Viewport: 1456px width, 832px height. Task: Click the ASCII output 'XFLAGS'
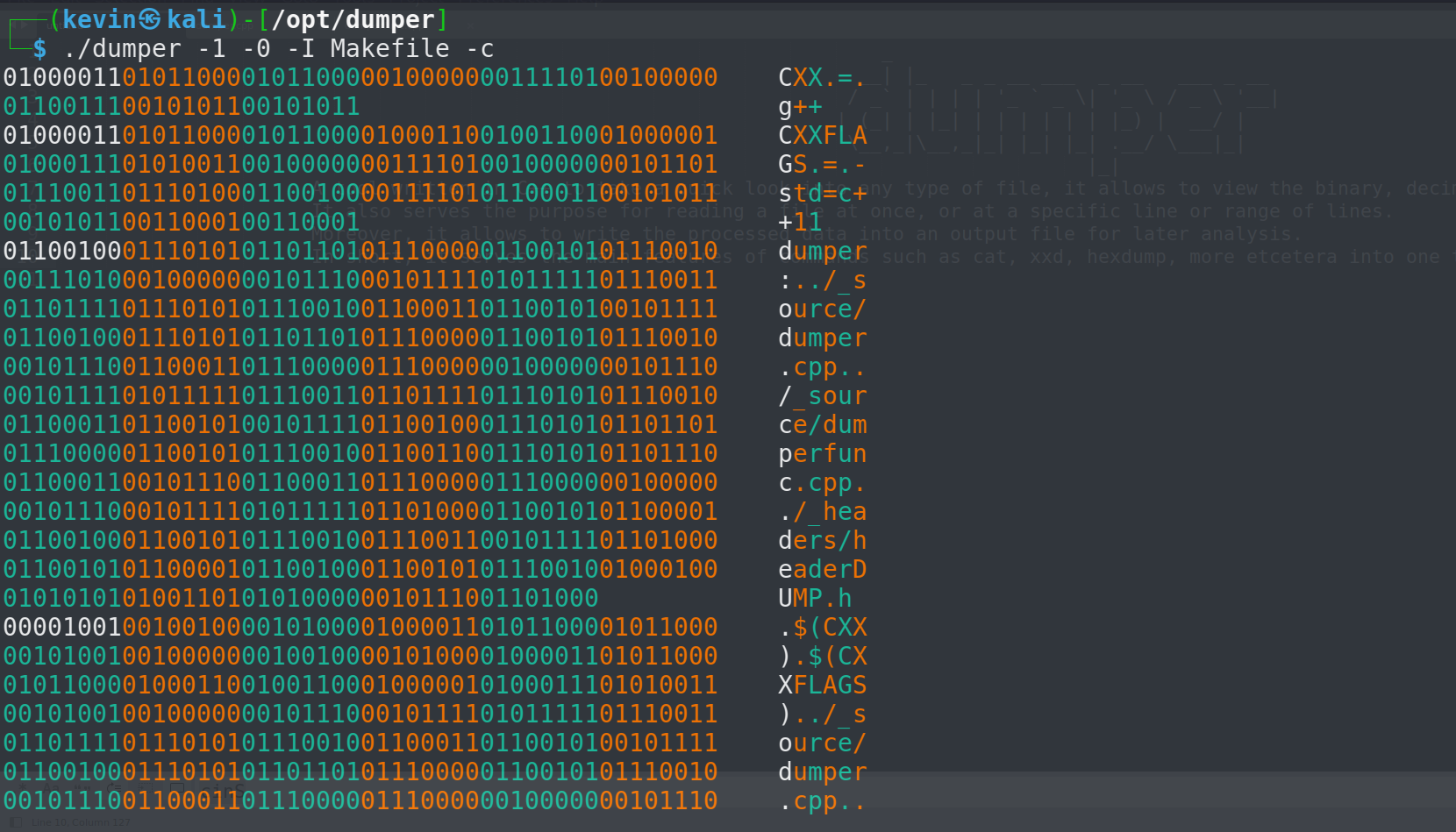coord(822,685)
